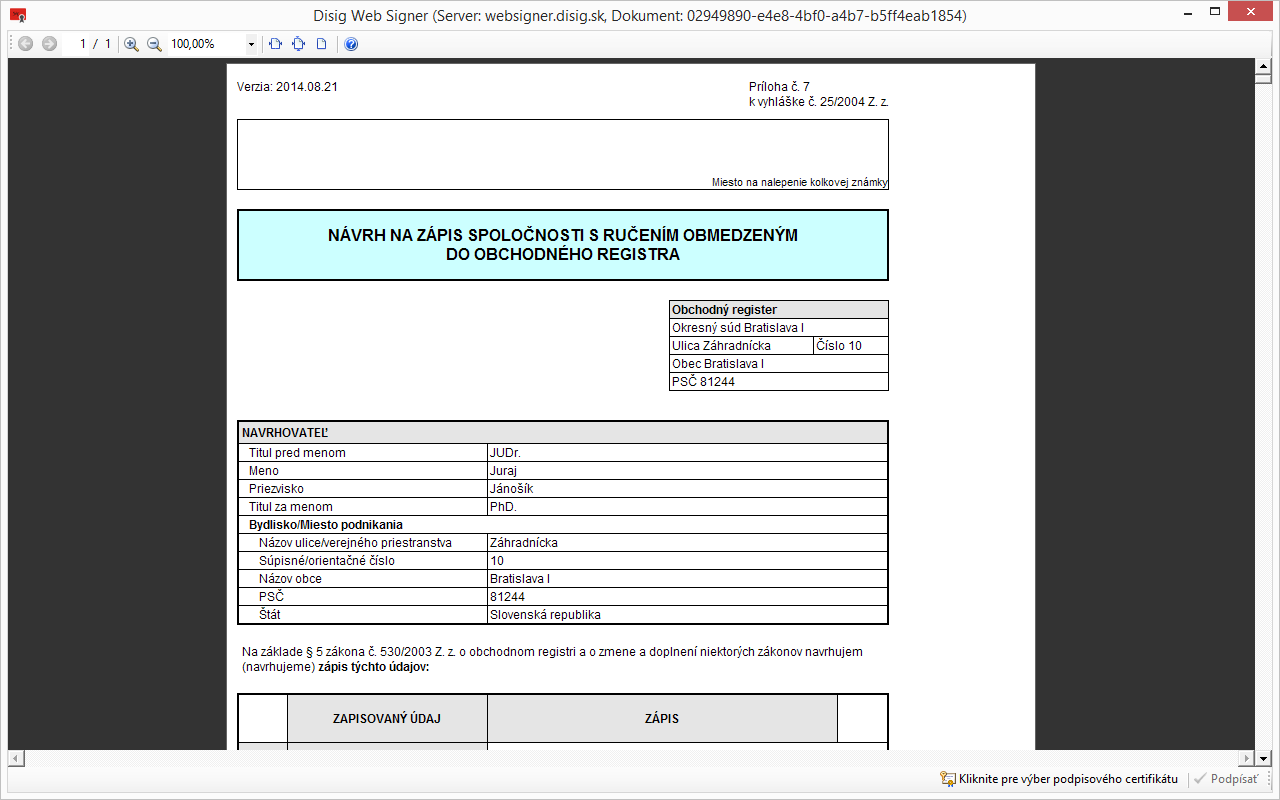Click the Disig Web Signer app icon
Viewport: 1280px width, 800px height.
tap(18, 16)
